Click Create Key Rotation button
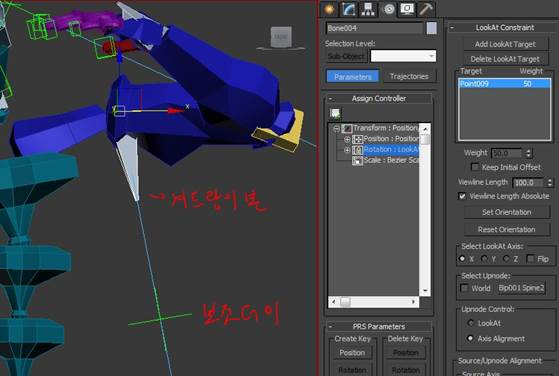Screen dimensions: 559x376 point(352,370)
